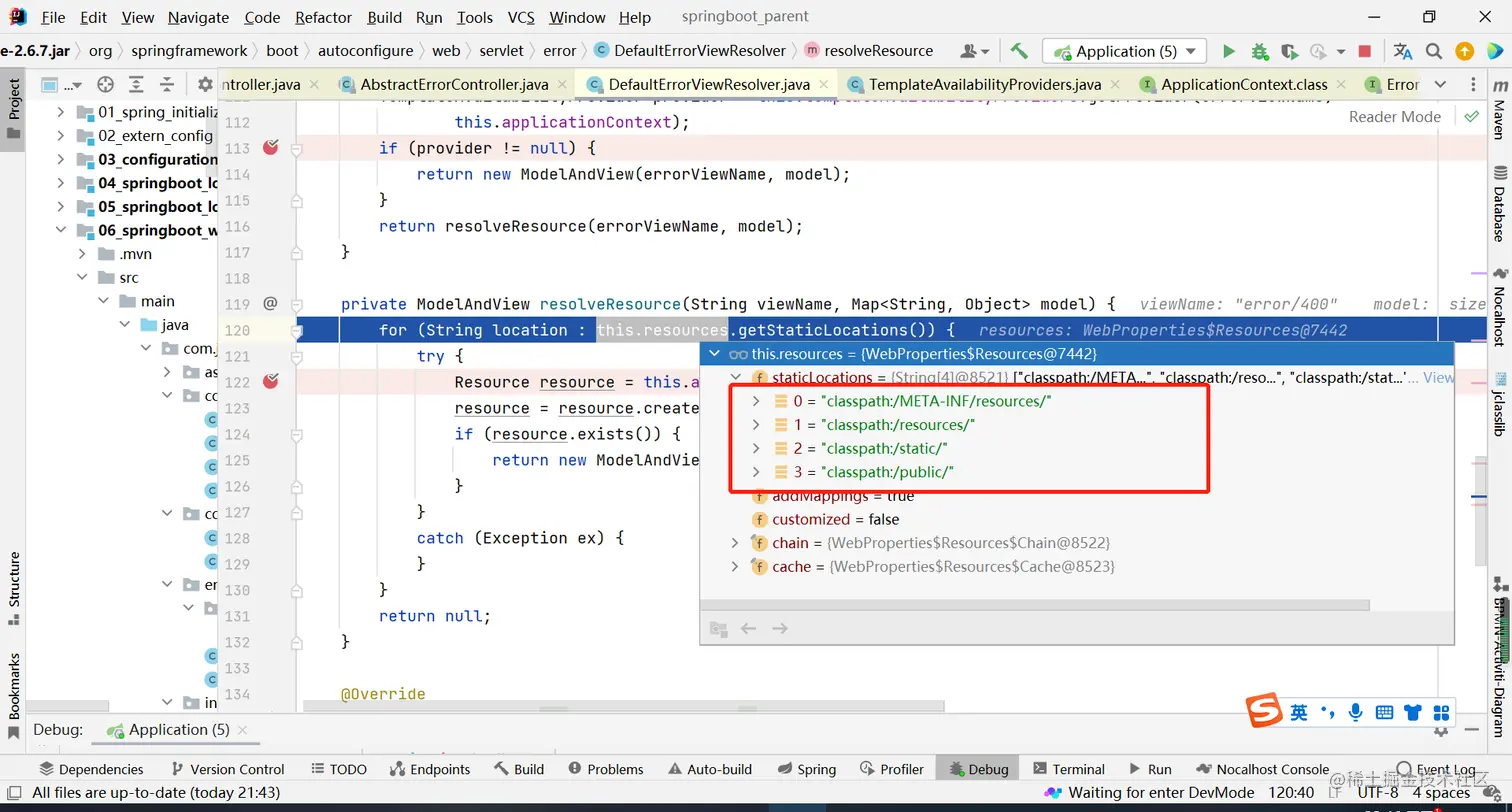Open the Database tool window
This screenshot has height=812, width=1512.
pos(1499,205)
